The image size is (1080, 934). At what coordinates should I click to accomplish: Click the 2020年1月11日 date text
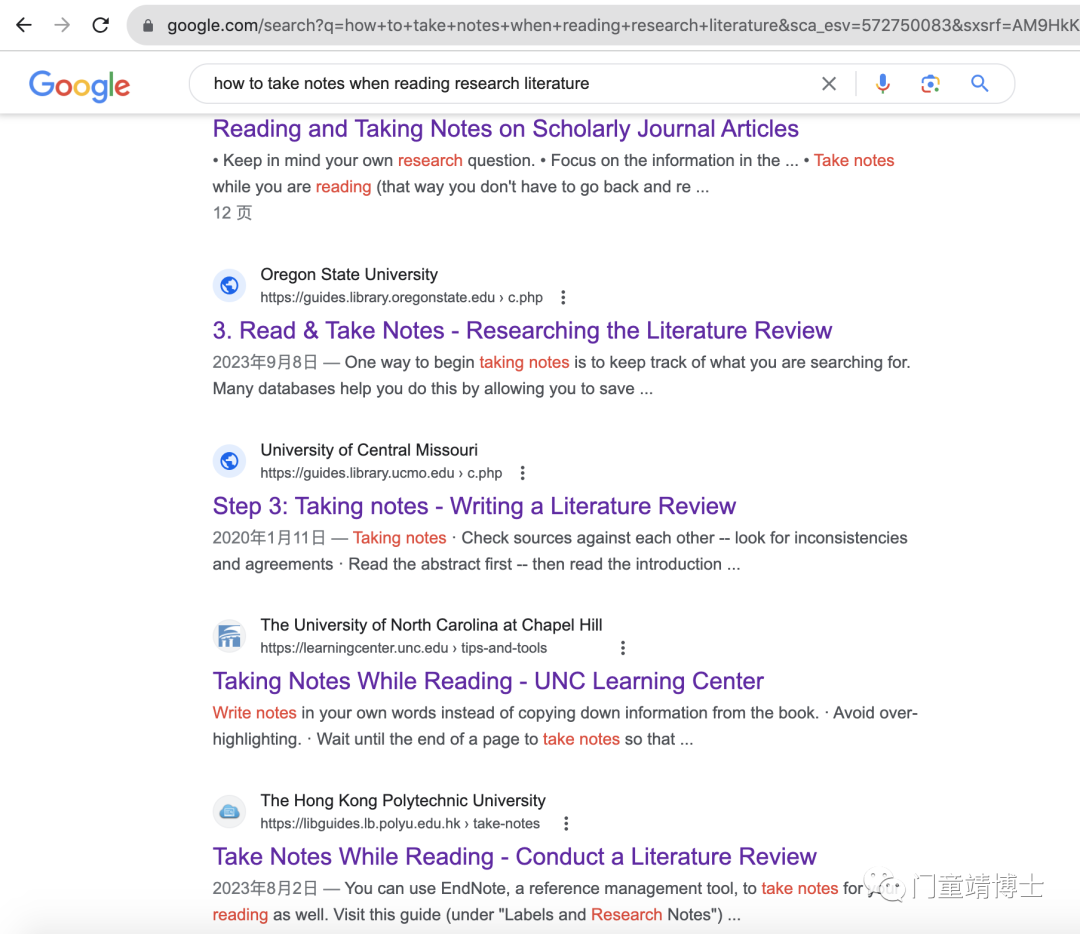click(269, 538)
